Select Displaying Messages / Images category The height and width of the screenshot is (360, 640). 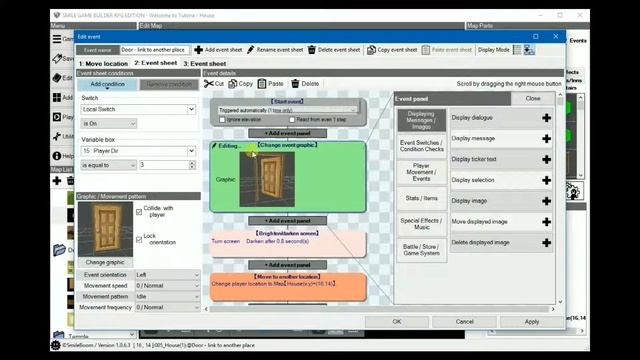pos(422,120)
